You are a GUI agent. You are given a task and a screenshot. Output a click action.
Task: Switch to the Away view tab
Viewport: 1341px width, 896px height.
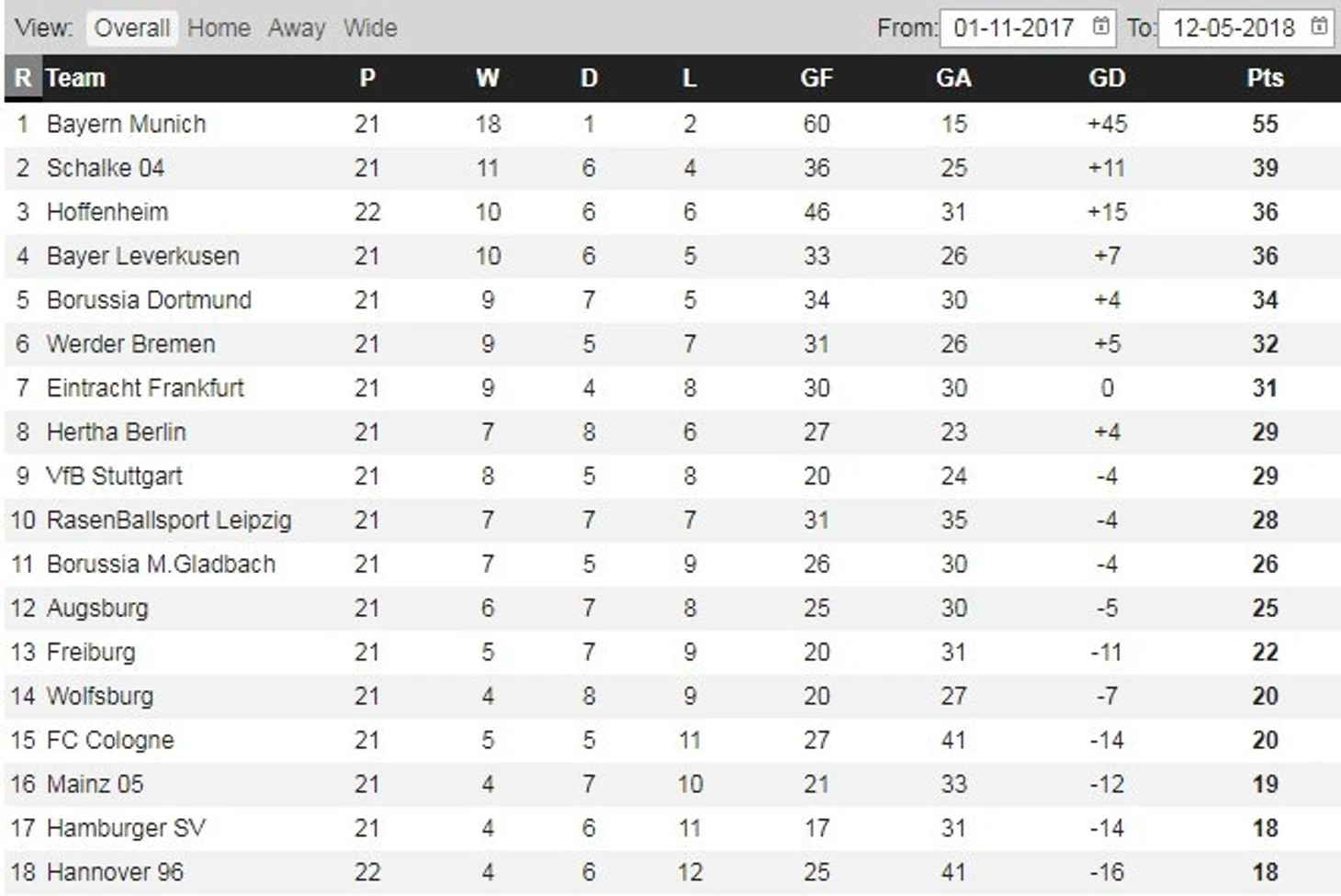pyautogui.click(x=297, y=28)
